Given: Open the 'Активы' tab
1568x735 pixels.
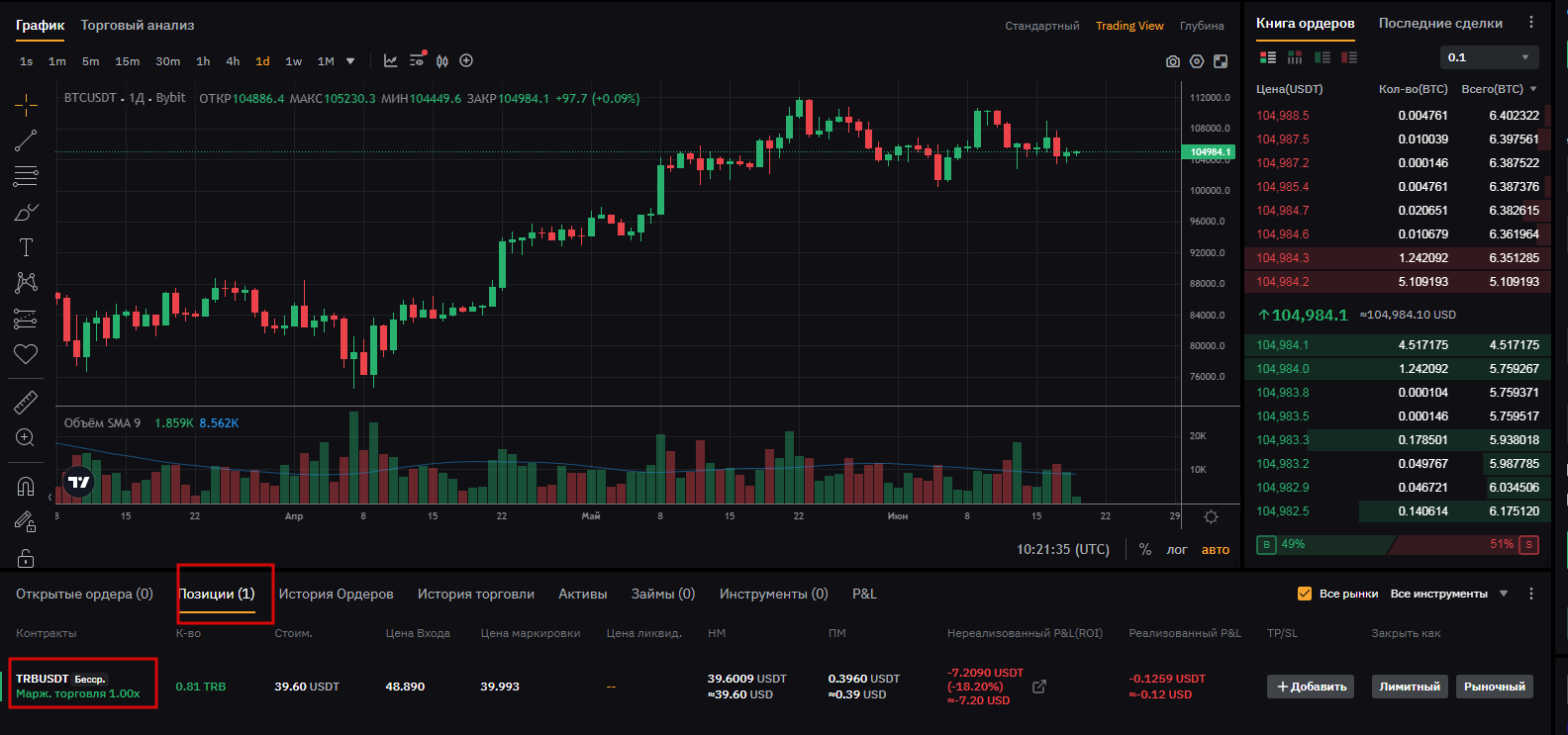Looking at the screenshot, I should 583,594.
